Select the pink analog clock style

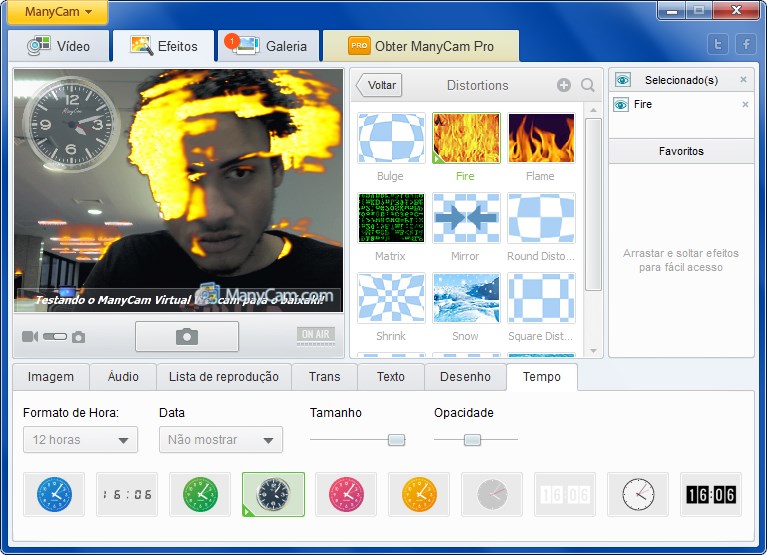[346, 494]
